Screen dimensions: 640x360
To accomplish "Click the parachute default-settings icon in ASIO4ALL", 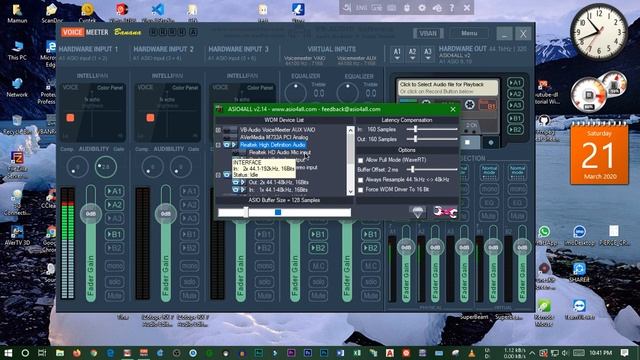I will (x=418, y=212).
